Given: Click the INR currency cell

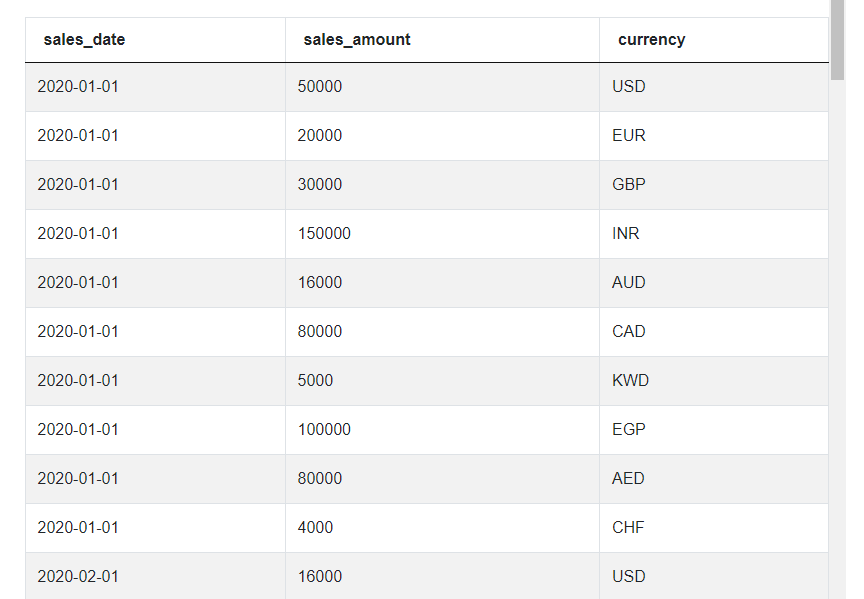Looking at the screenshot, I should pyautogui.click(x=714, y=234).
